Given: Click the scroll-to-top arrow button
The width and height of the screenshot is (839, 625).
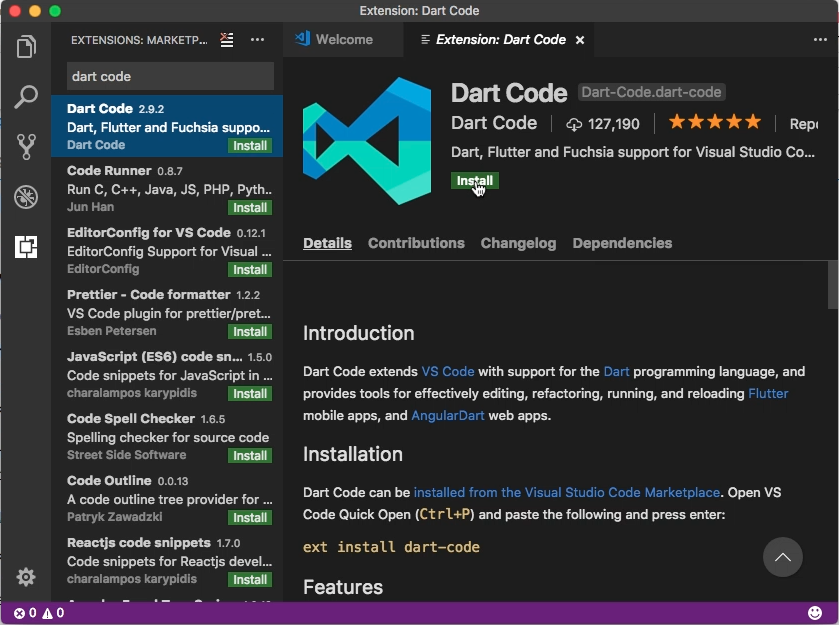Looking at the screenshot, I should [x=782, y=557].
